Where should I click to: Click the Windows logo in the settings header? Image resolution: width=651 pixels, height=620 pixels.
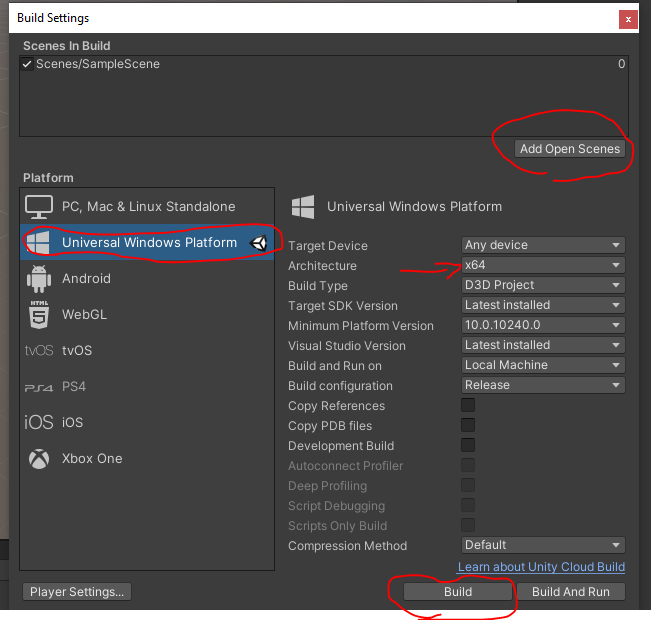coord(303,206)
